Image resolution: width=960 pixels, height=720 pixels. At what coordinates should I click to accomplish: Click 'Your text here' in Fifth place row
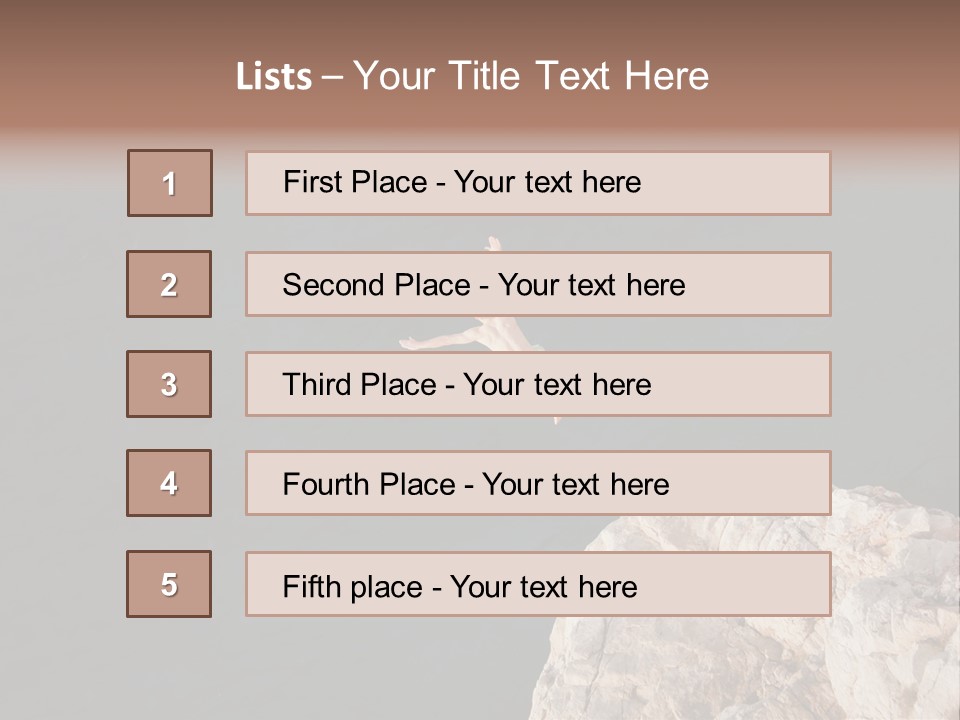(544, 587)
